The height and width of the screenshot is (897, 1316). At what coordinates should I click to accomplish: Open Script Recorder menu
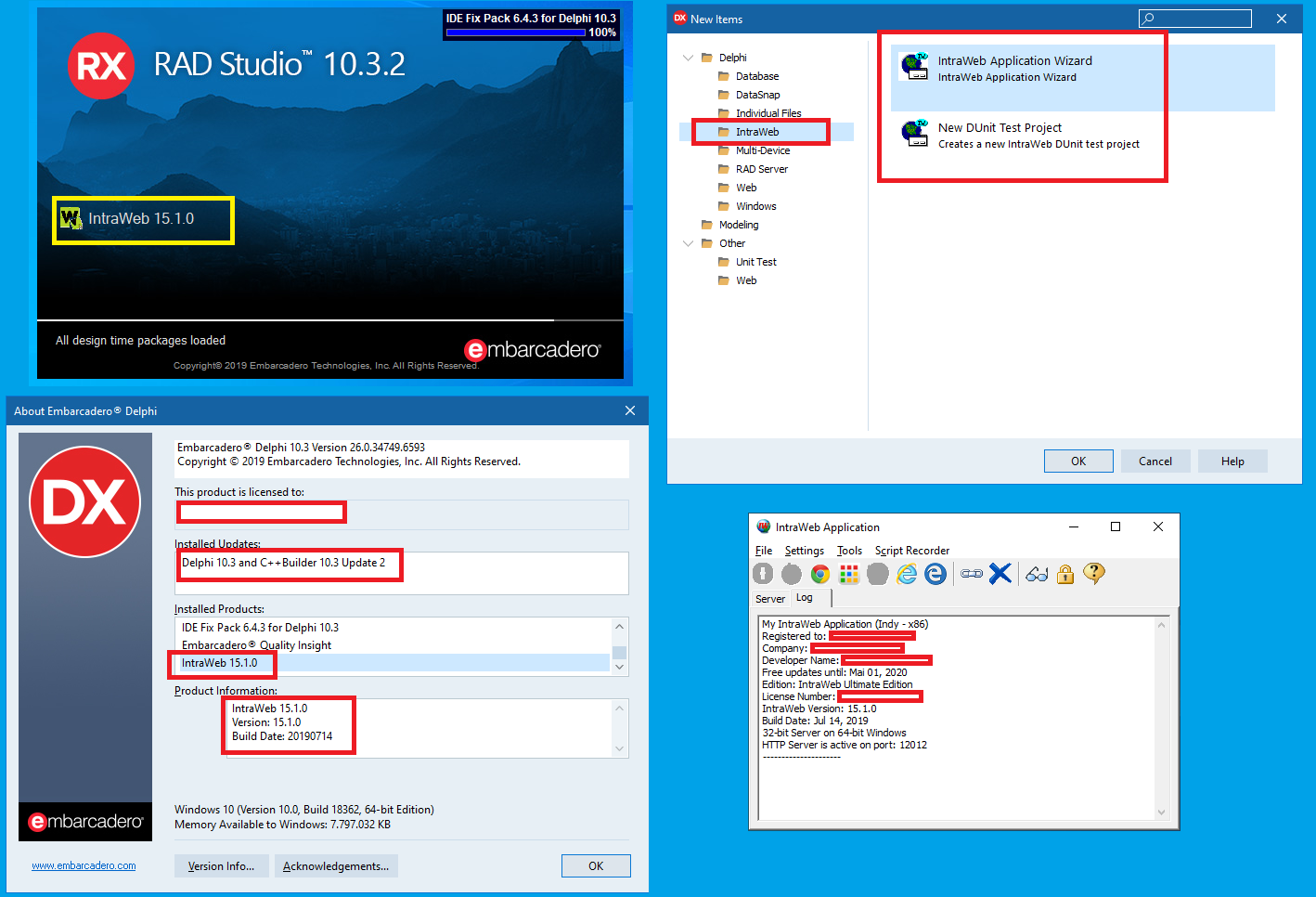[x=912, y=551]
